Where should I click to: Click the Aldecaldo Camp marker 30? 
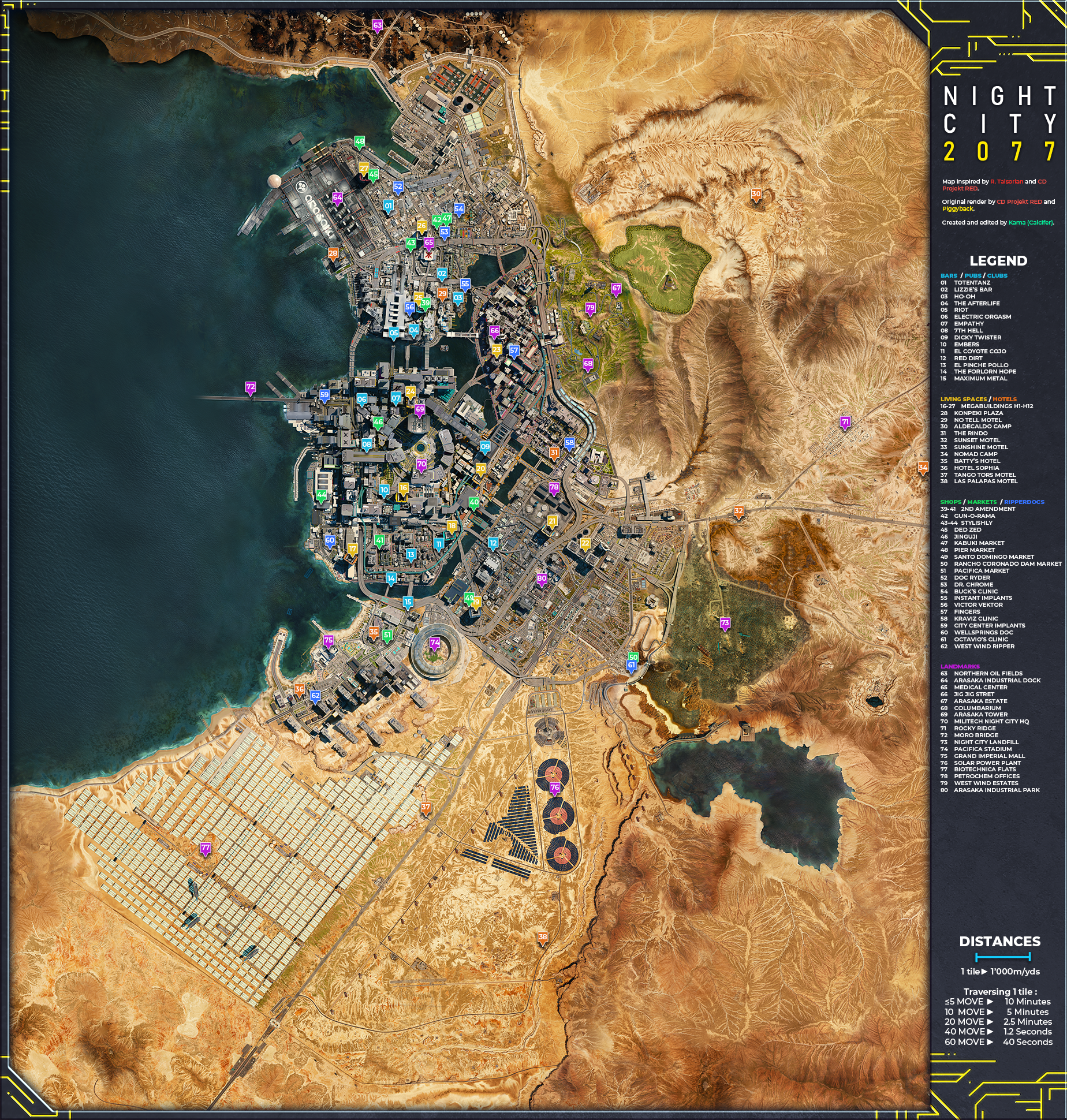coord(755,195)
